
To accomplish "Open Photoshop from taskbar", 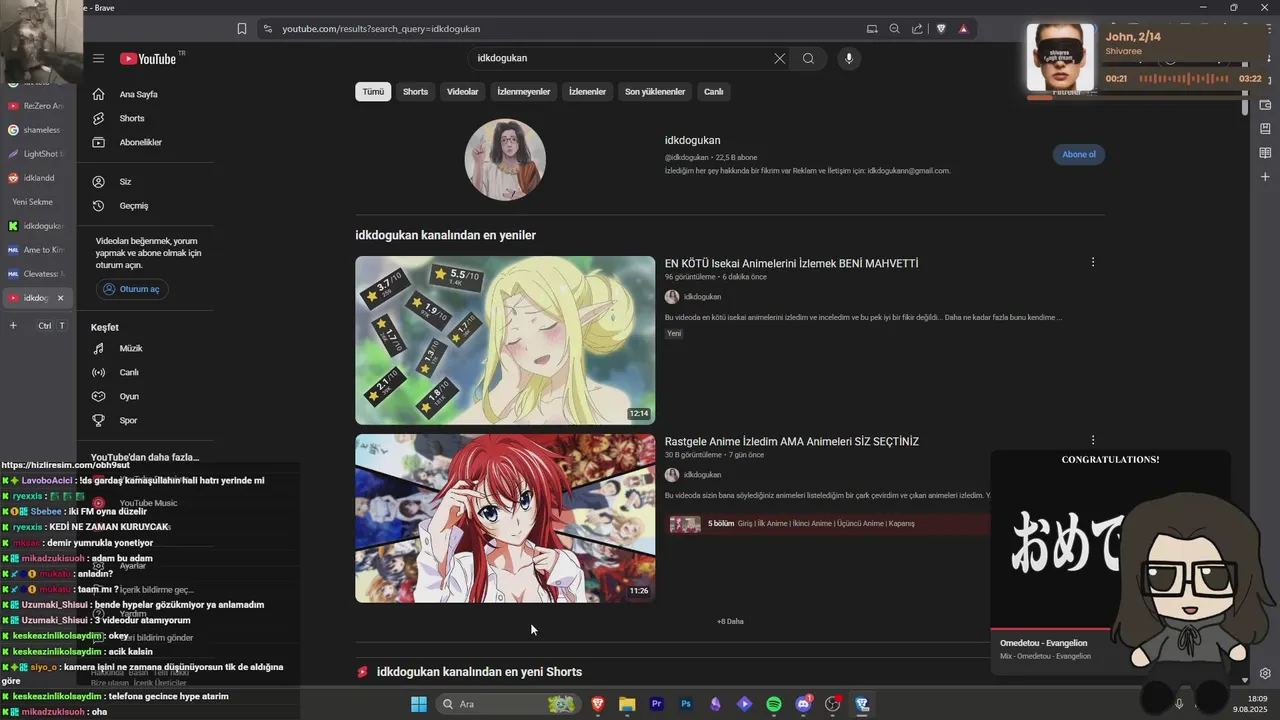I will pyautogui.click(x=686, y=704).
